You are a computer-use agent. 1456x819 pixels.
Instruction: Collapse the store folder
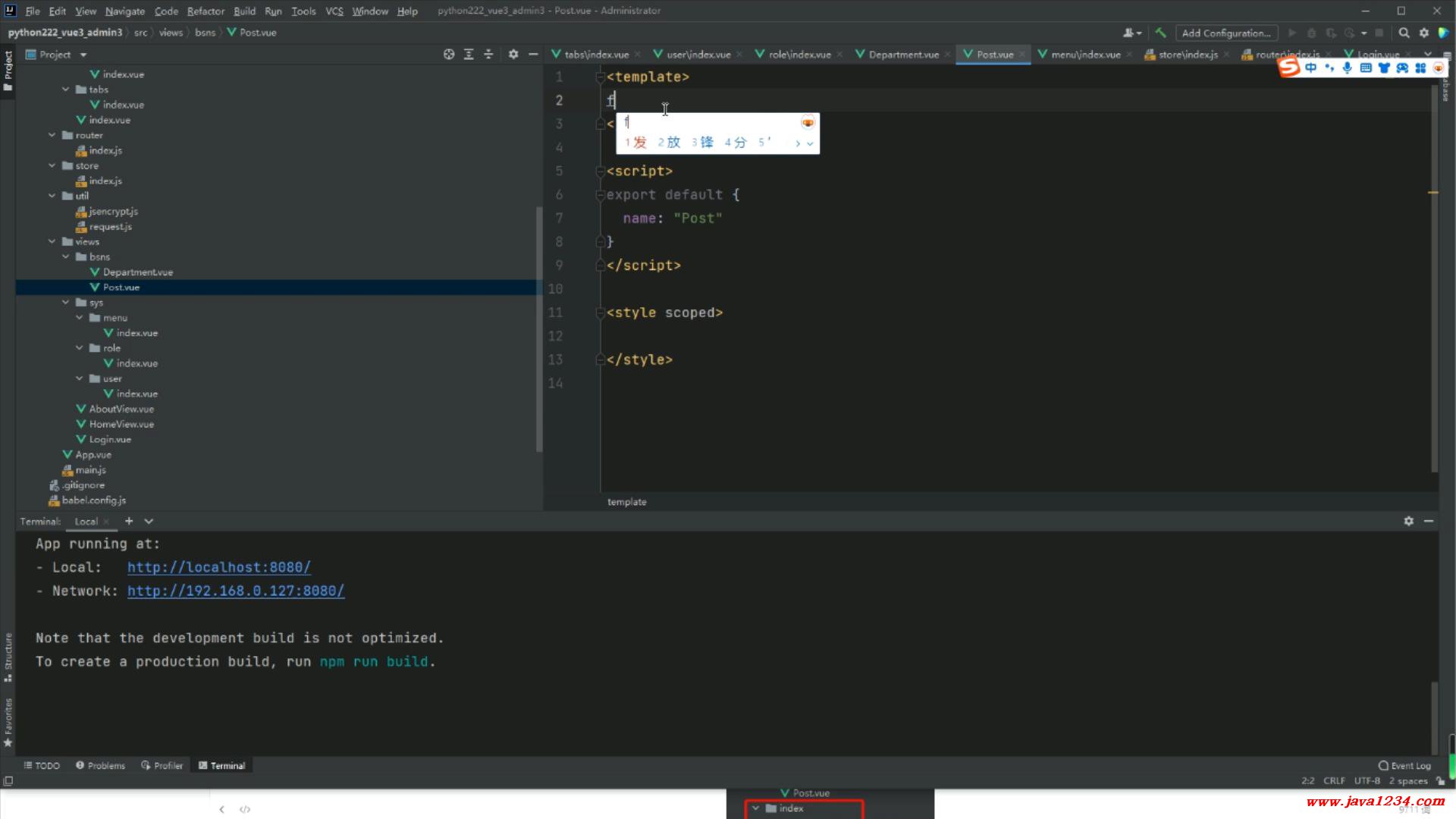[52, 165]
